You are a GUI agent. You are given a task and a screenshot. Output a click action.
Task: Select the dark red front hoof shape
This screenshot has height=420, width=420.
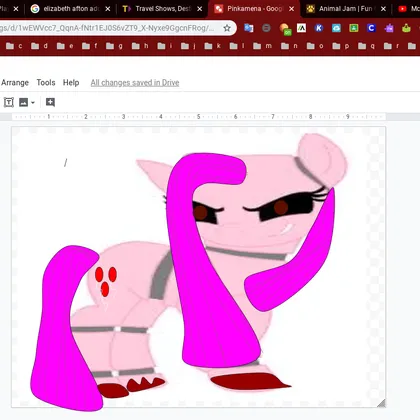[x=250, y=382]
